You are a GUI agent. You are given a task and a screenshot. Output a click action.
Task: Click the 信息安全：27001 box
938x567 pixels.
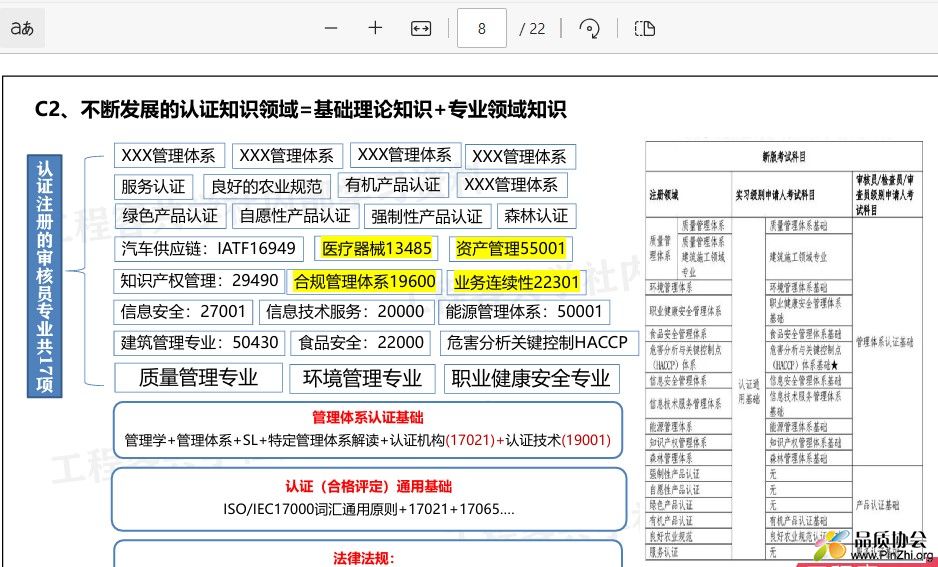183,312
